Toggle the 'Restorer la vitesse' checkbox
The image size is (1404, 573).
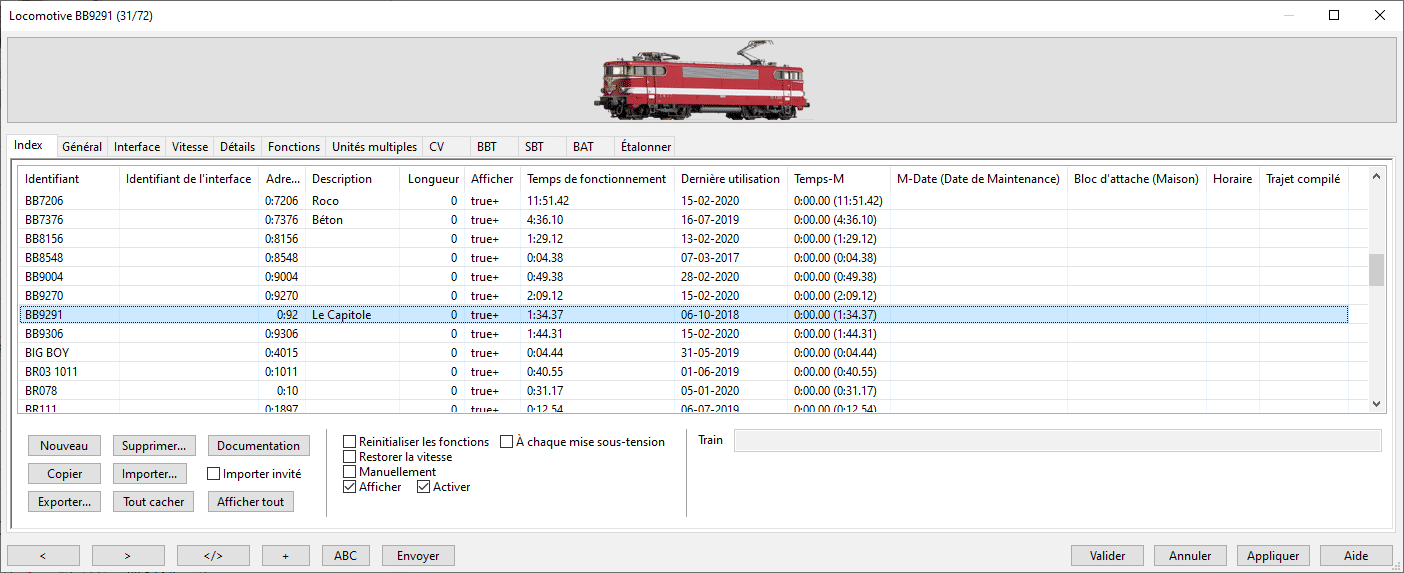tap(350, 457)
